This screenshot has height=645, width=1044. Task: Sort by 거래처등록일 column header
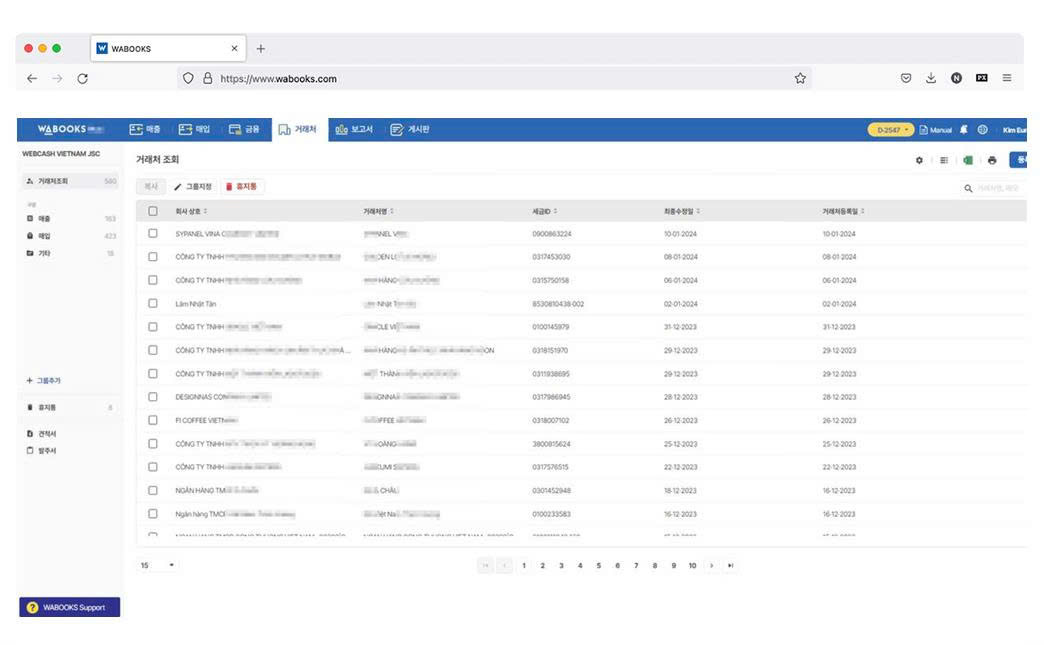(843, 211)
